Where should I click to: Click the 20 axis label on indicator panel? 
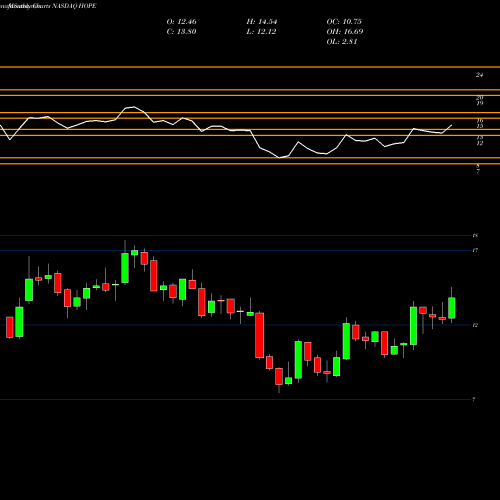click(479, 98)
